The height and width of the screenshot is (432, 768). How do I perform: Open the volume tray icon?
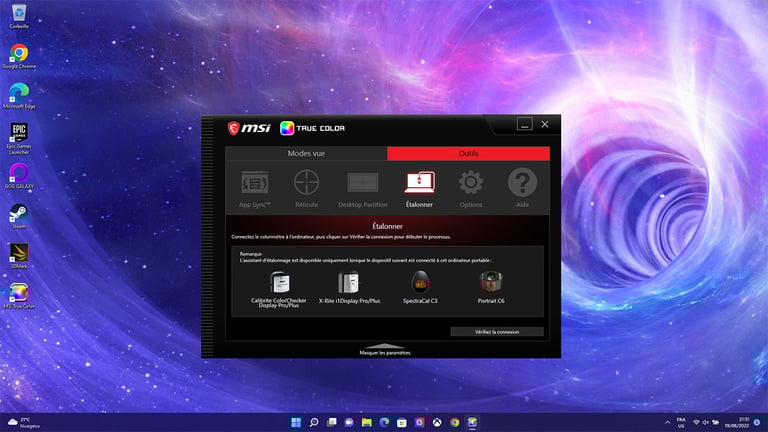(x=706, y=422)
